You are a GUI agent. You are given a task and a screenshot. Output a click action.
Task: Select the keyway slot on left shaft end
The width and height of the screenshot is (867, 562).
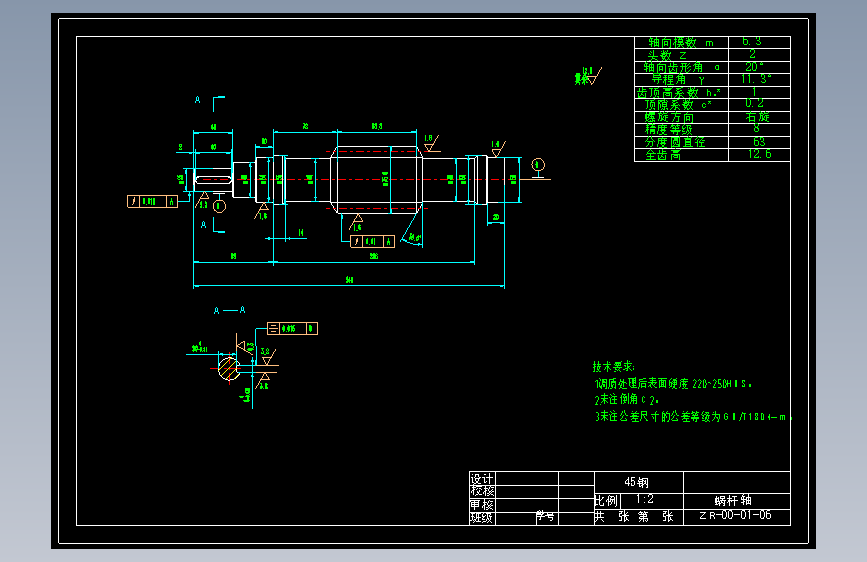(213, 179)
